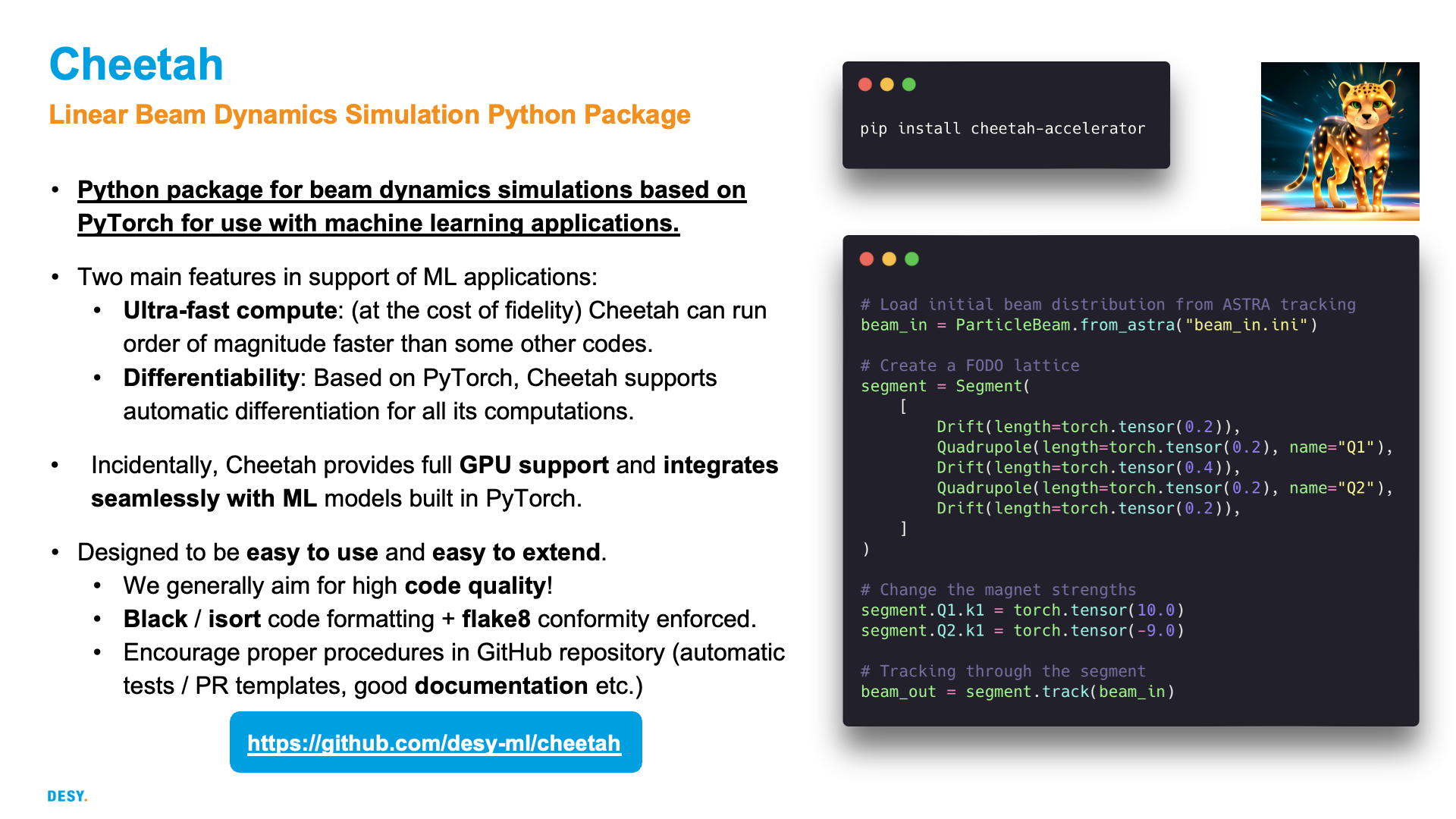Click the 'Tracking through the segment' comment

[1003, 671]
